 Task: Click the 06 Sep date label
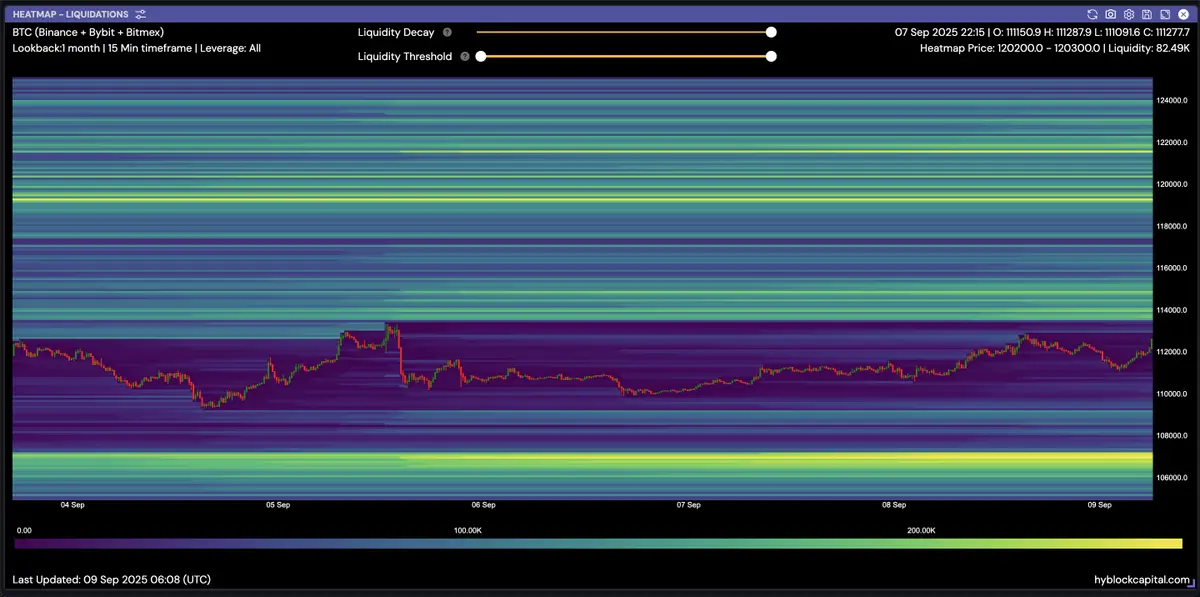point(483,505)
